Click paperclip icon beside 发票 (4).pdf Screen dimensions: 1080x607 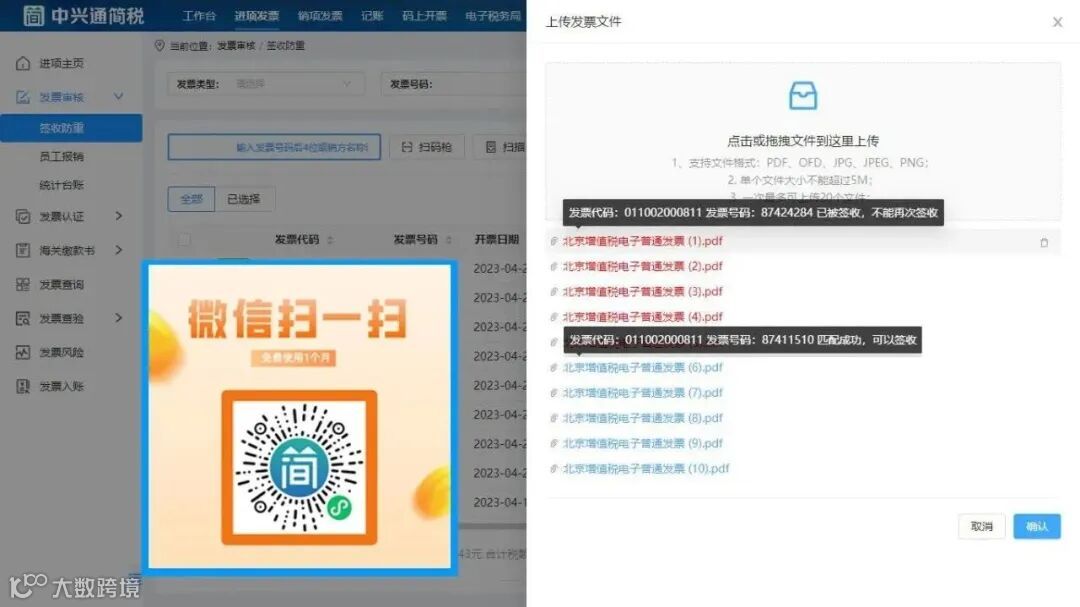pos(554,317)
